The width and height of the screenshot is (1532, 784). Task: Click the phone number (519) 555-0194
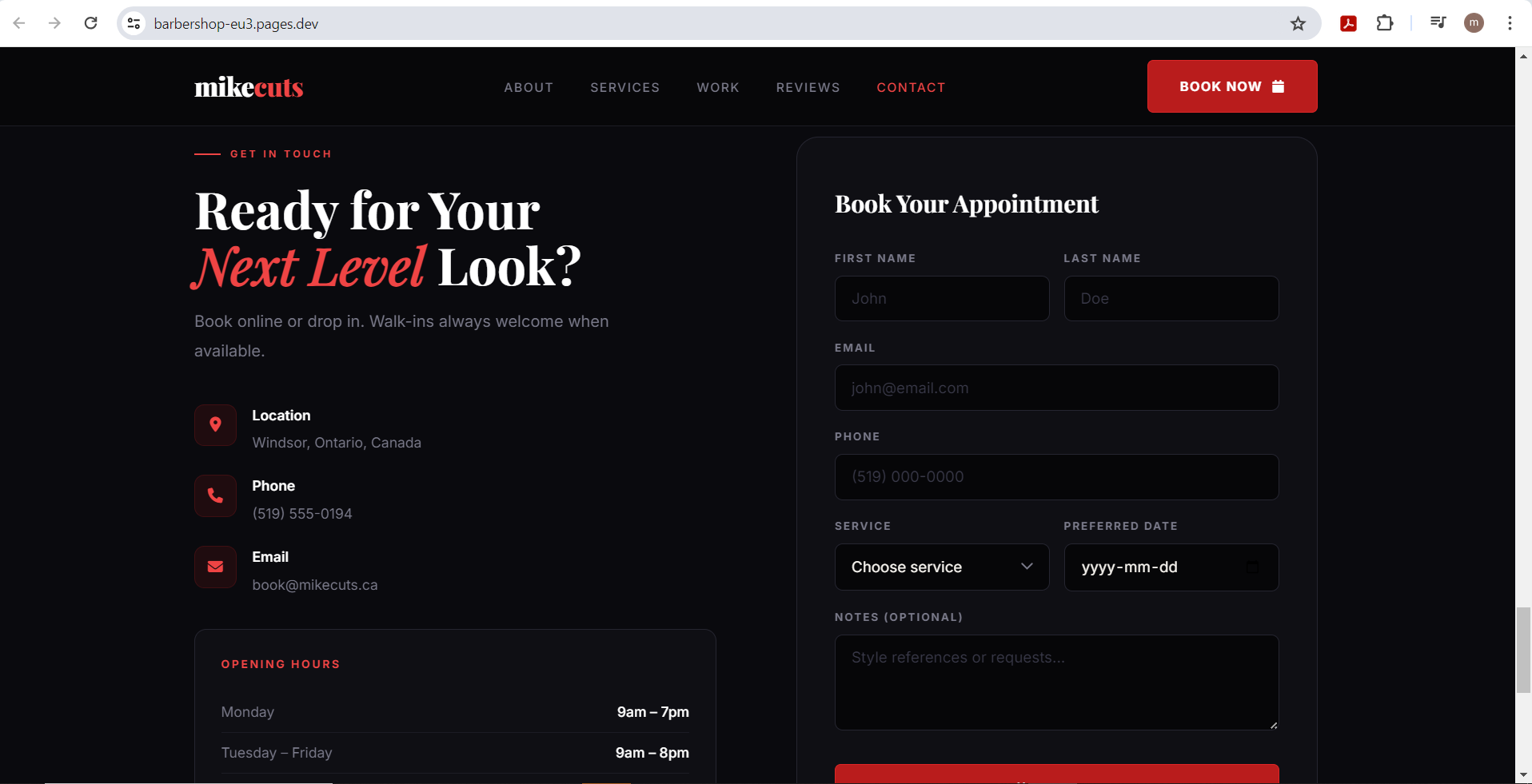[x=302, y=513]
